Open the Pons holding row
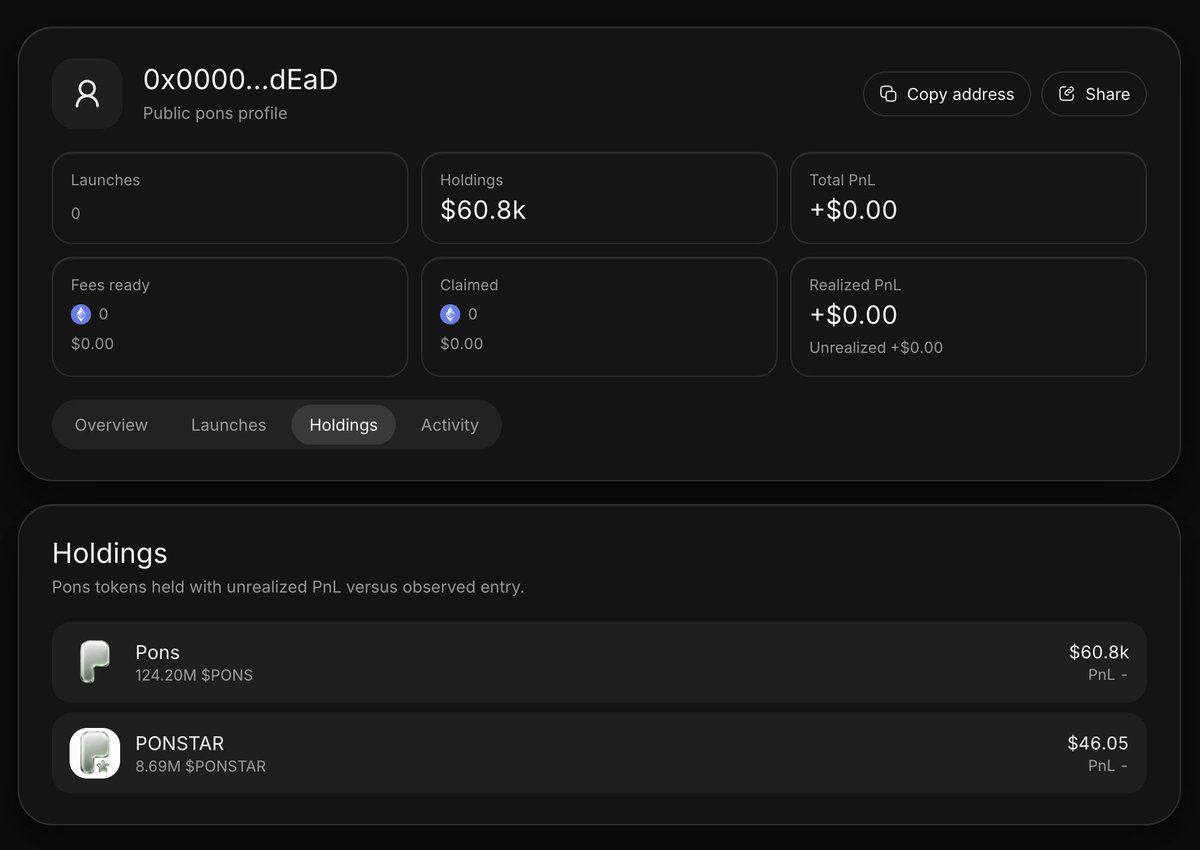This screenshot has width=1200, height=850. tap(599, 662)
